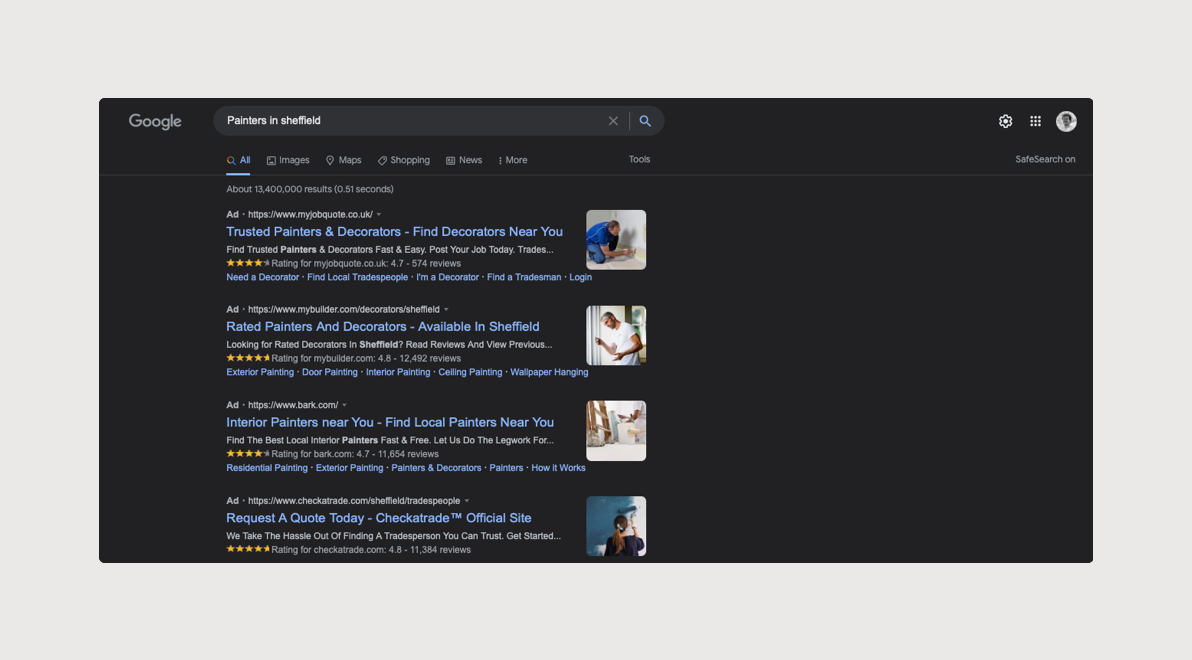
Task: Open the 'I'm a Decorator' sitelink
Action: (x=448, y=278)
